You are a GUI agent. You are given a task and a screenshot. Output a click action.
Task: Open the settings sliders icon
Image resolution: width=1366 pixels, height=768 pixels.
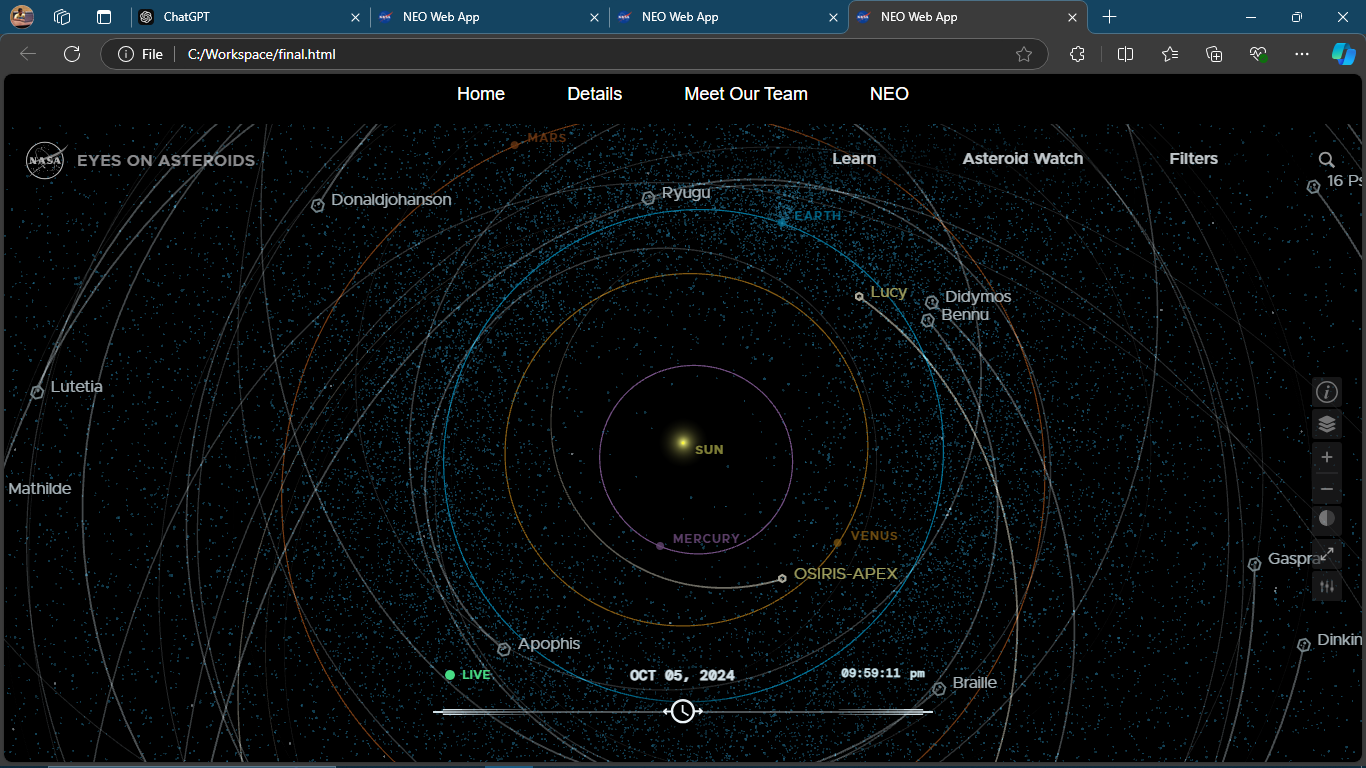coord(1327,586)
